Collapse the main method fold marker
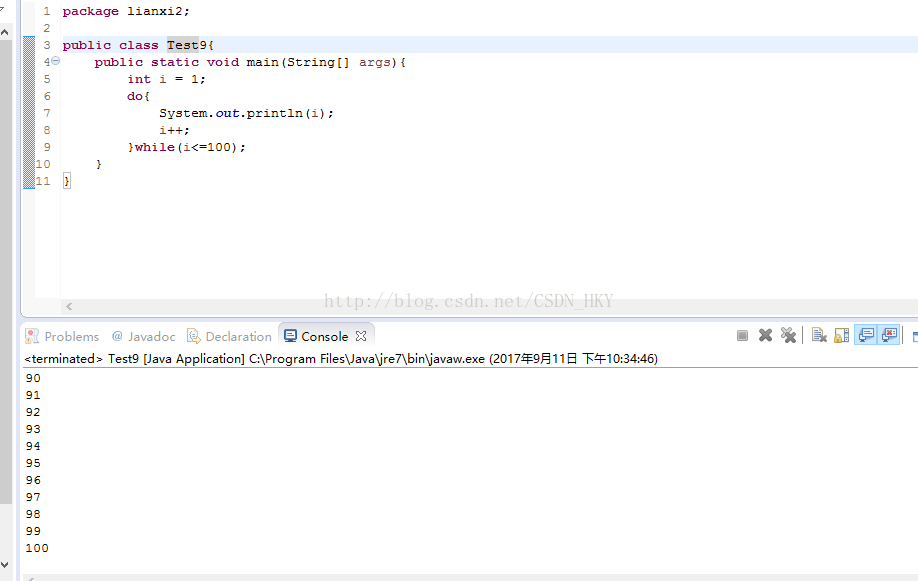Image resolution: width=918 pixels, height=581 pixels. [56, 61]
